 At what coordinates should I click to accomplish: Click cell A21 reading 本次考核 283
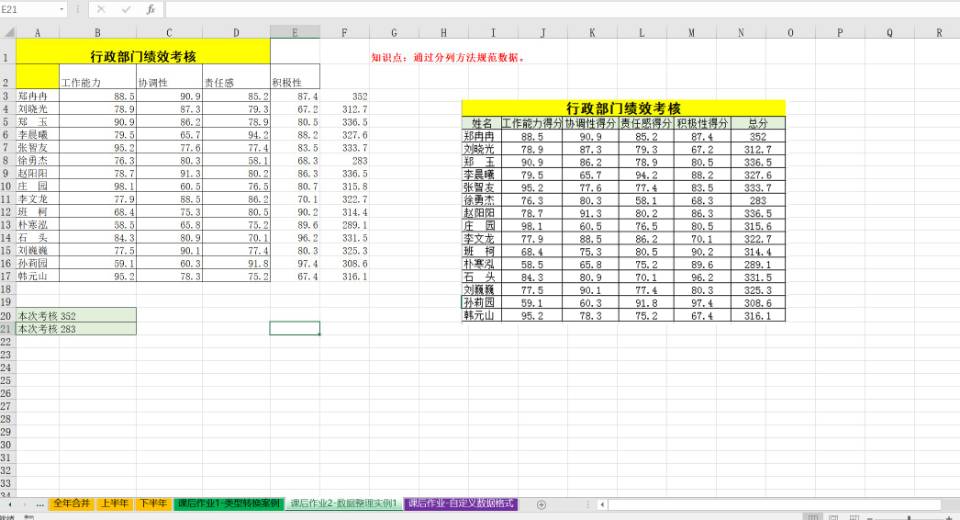76,329
